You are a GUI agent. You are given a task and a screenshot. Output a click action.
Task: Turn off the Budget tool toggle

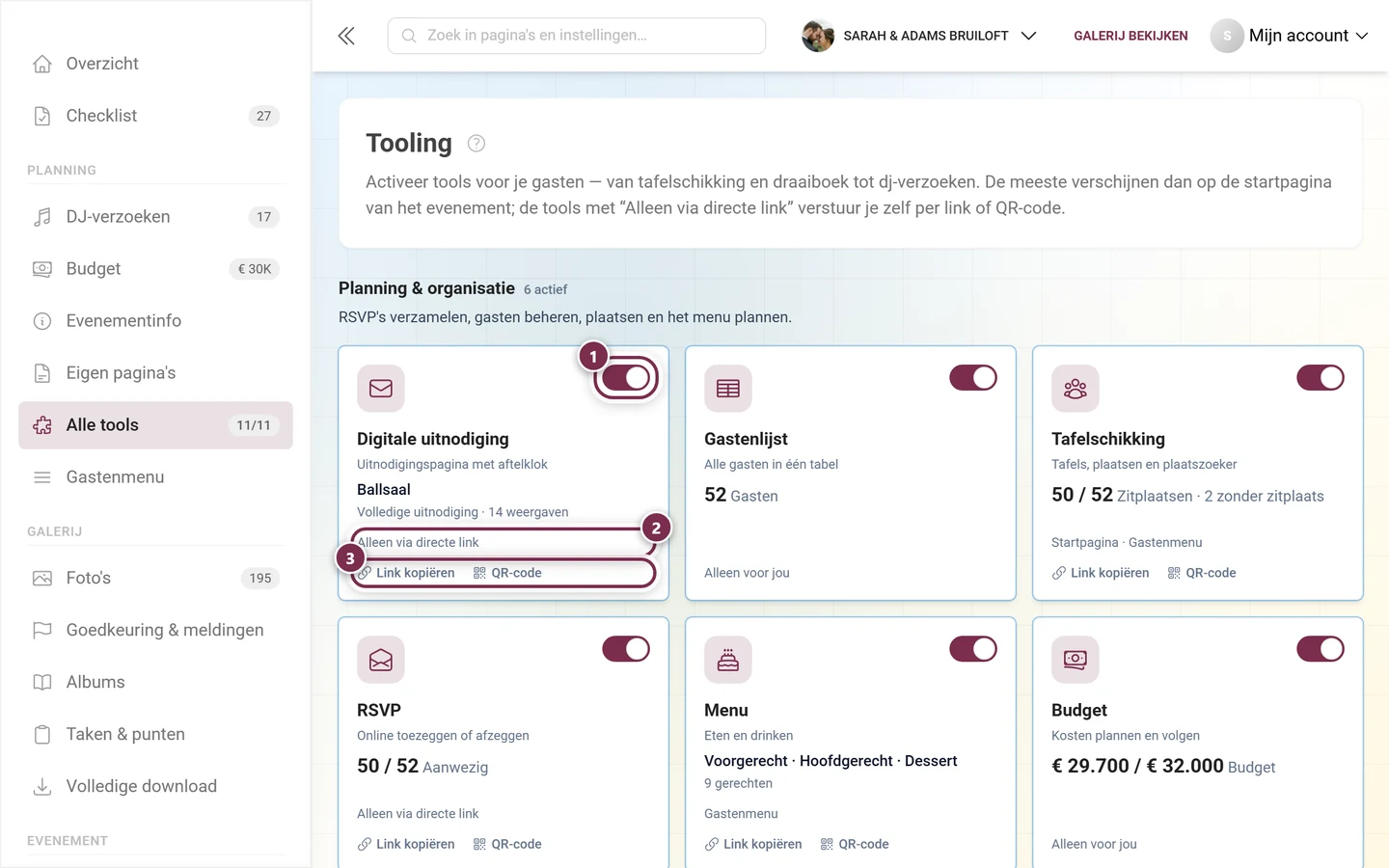(x=1321, y=649)
